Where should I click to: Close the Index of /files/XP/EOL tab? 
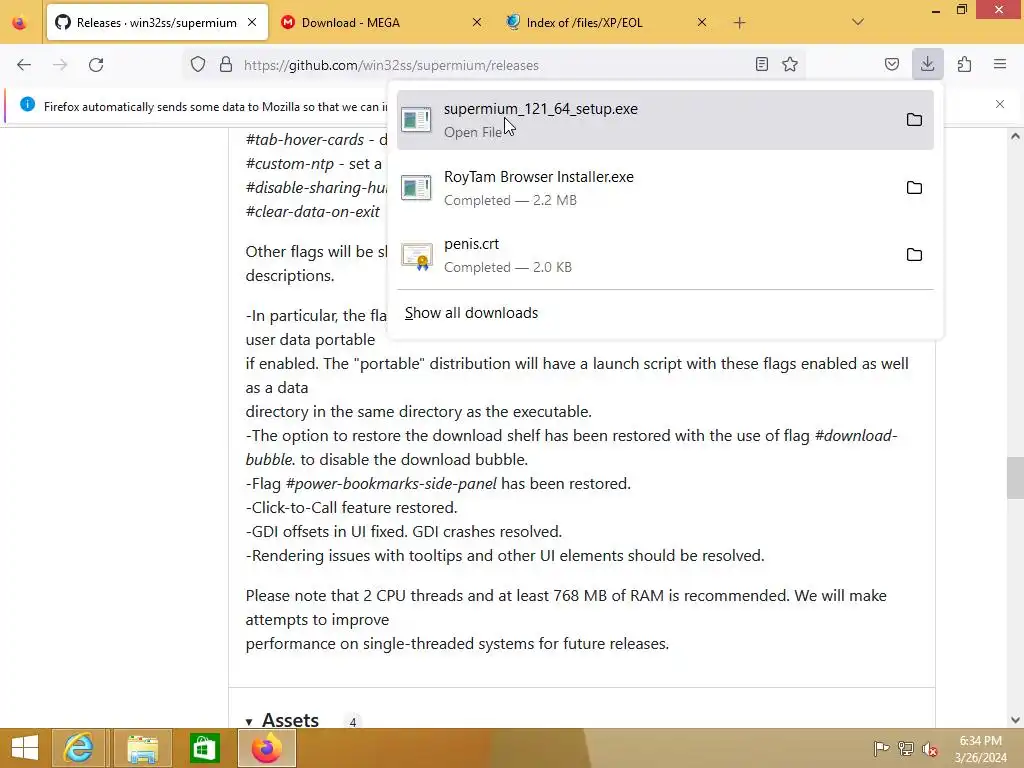point(701,22)
